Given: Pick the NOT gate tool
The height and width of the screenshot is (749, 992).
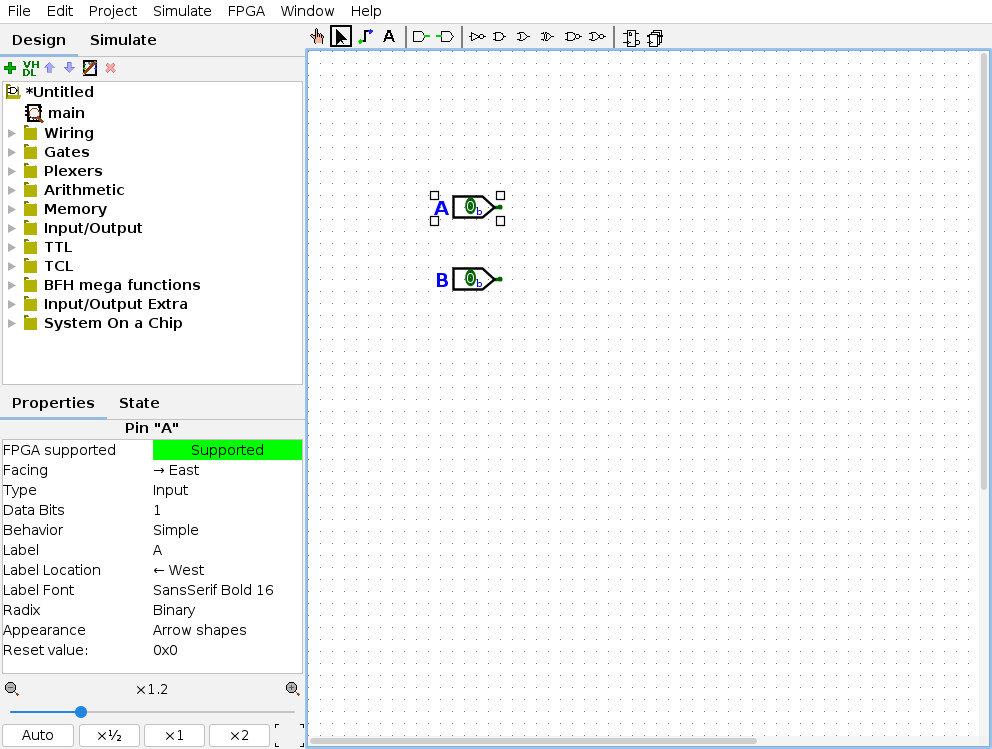Looking at the screenshot, I should [477, 37].
